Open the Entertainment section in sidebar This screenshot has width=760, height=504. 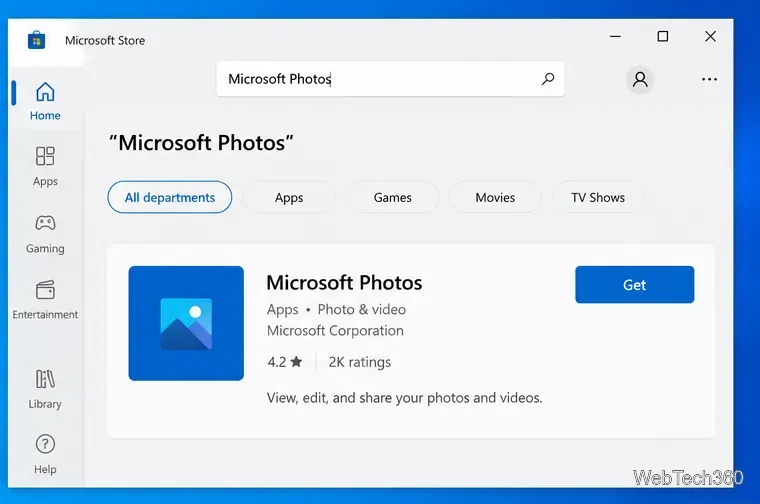pyautogui.click(x=45, y=300)
